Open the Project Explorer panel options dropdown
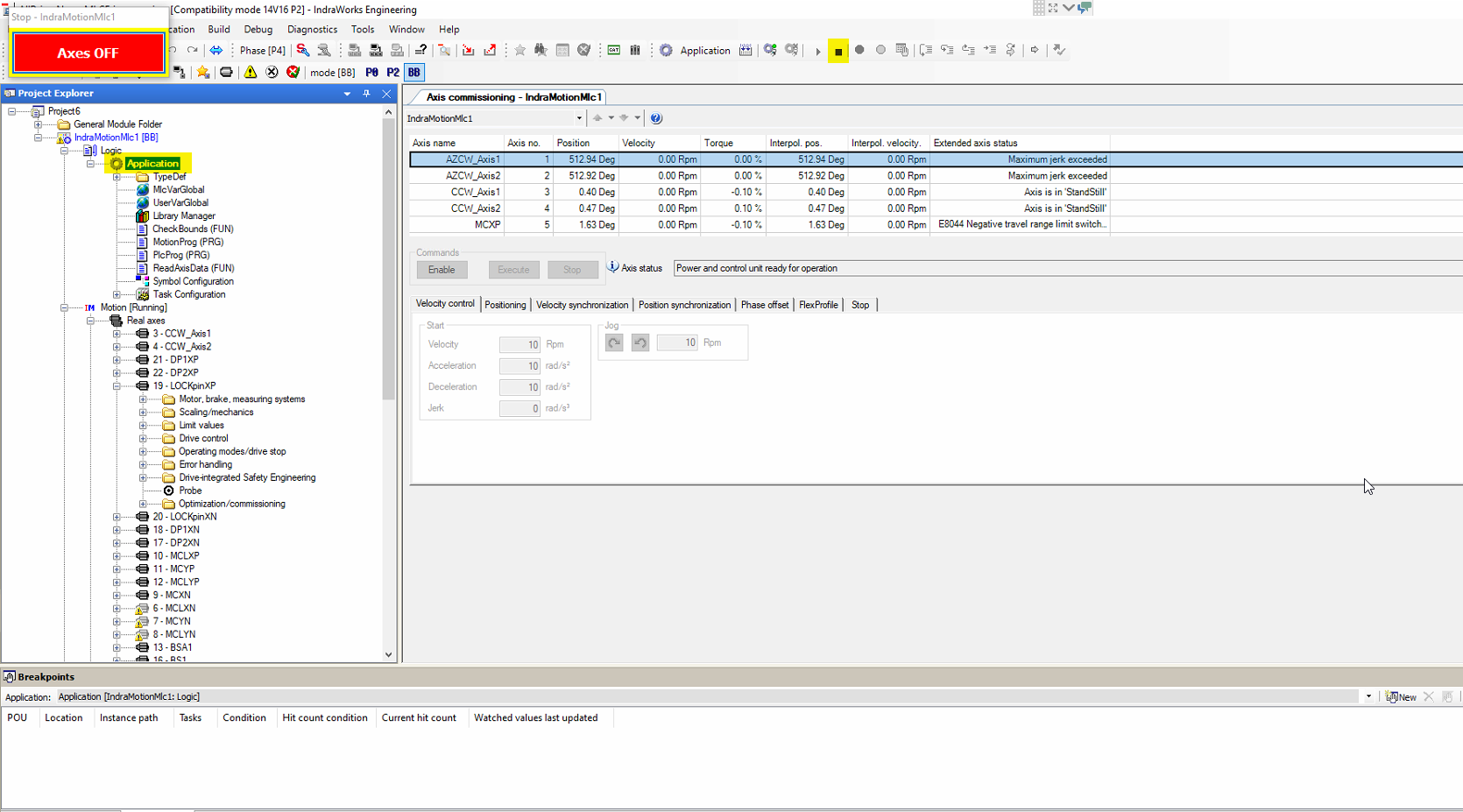Image resolution: width=1463 pixels, height=812 pixels. pos(348,94)
